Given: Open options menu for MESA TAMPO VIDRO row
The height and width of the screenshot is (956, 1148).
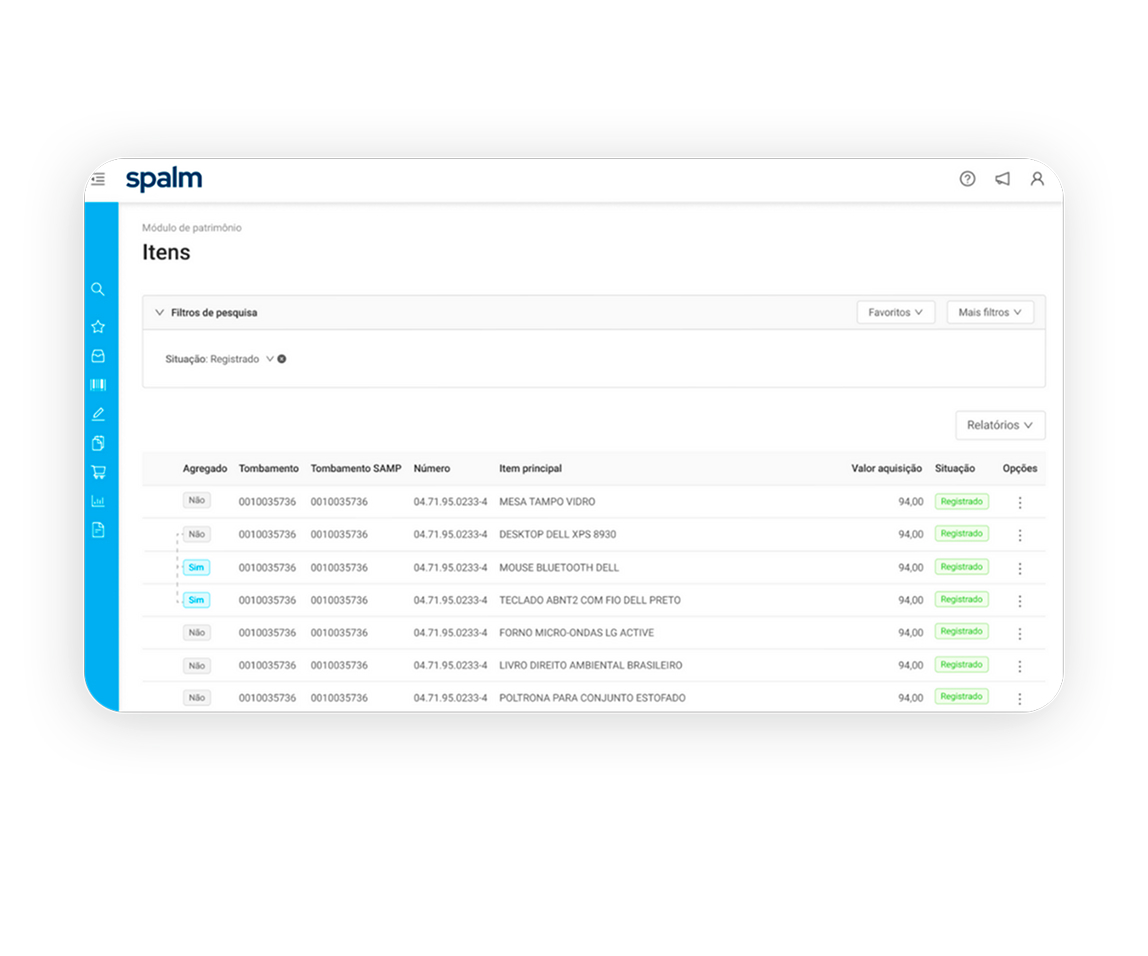Looking at the screenshot, I should tap(1020, 503).
